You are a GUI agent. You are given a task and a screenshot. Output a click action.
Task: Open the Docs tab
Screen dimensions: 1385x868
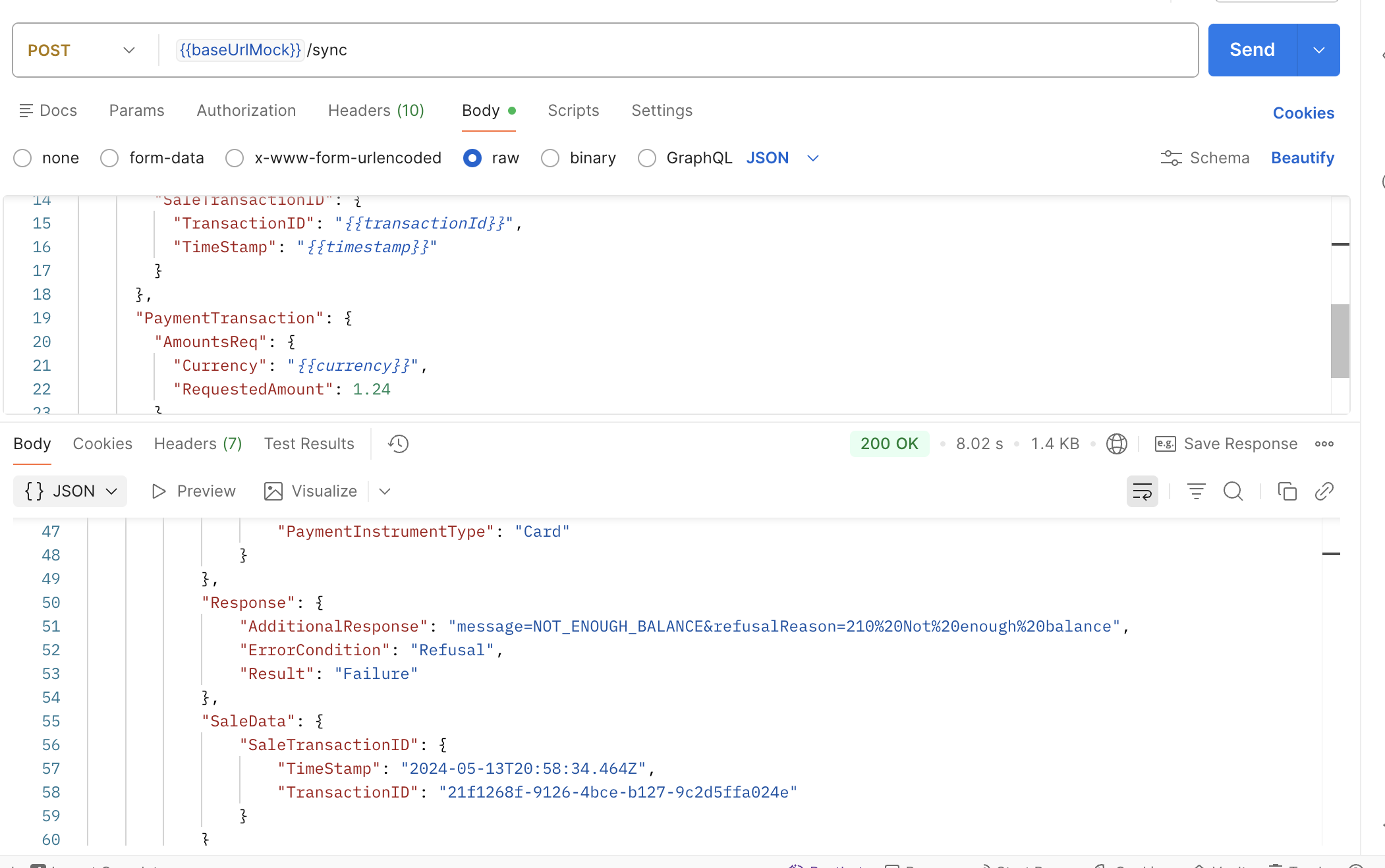[x=48, y=111]
